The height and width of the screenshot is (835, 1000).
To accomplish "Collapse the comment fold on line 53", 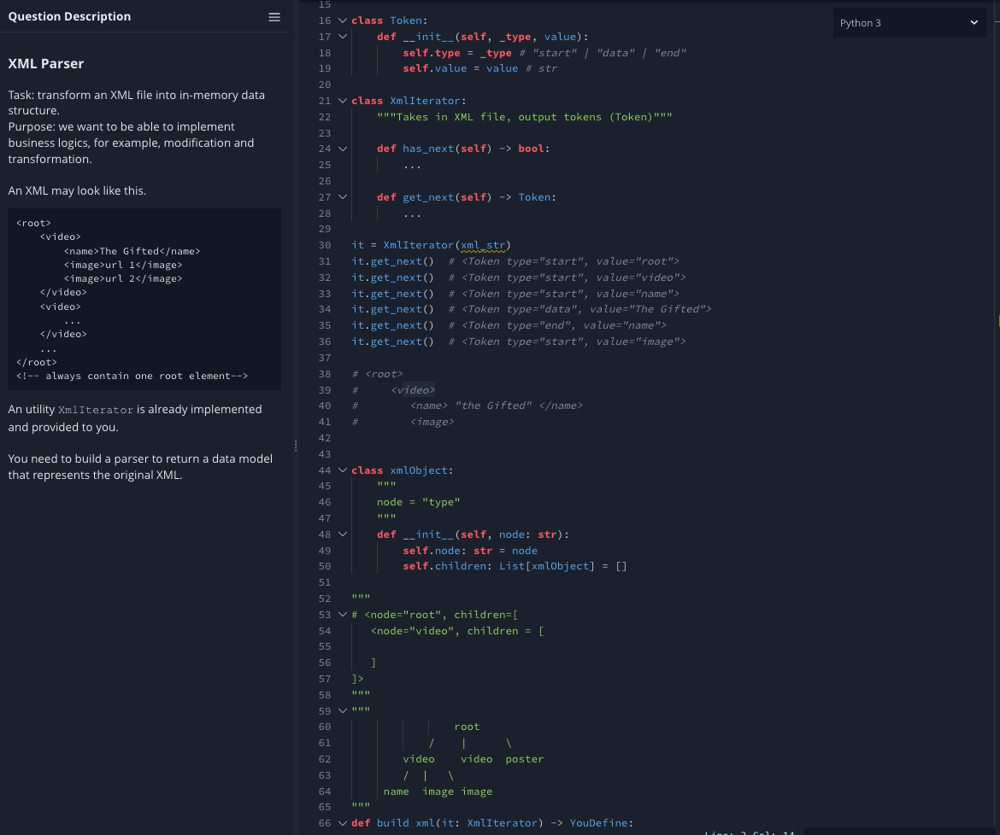I will 342,614.
